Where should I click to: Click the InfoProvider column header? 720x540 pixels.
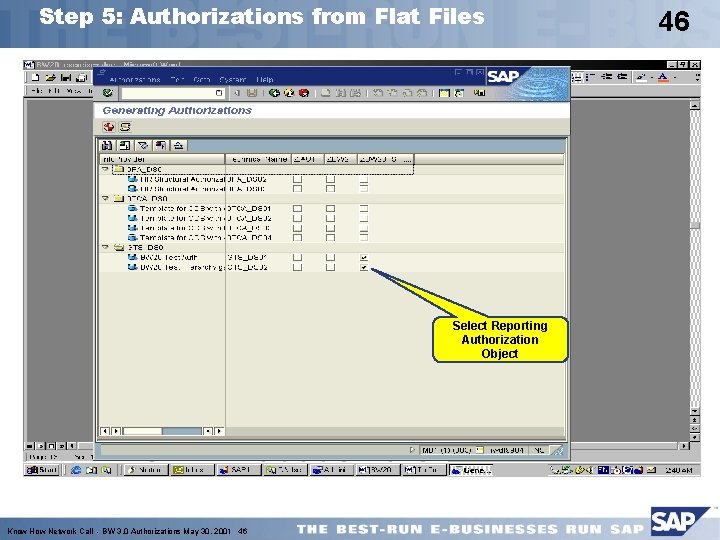[162, 159]
